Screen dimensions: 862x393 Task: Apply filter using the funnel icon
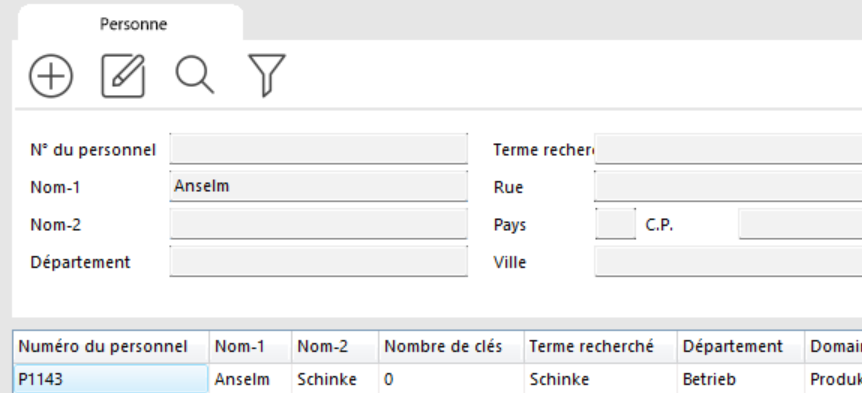tap(267, 76)
